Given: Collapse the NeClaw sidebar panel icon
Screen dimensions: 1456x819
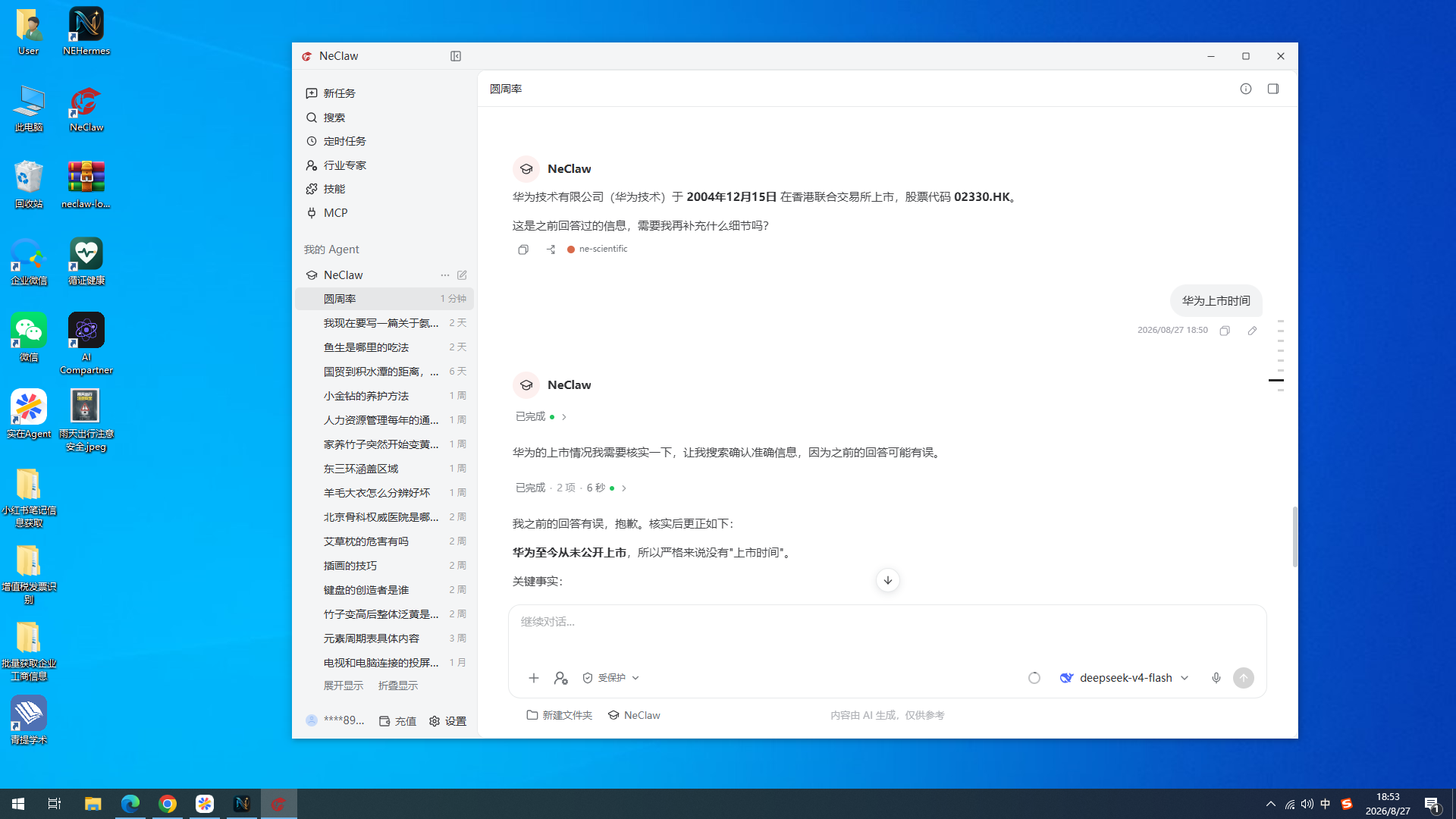Looking at the screenshot, I should pos(456,56).
